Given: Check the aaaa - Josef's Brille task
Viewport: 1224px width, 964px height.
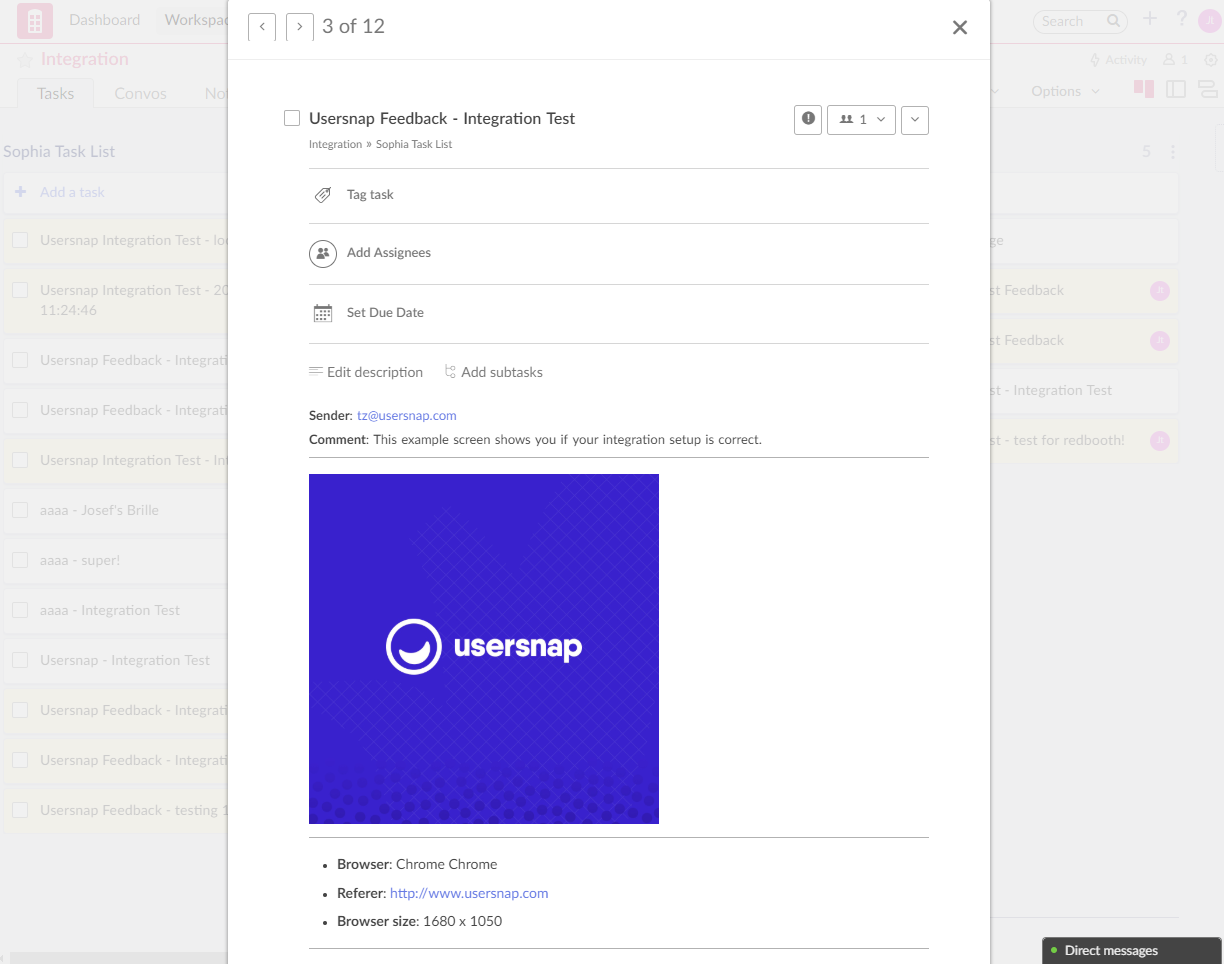Looking at the screenshot, I should [x=20, y=510].
